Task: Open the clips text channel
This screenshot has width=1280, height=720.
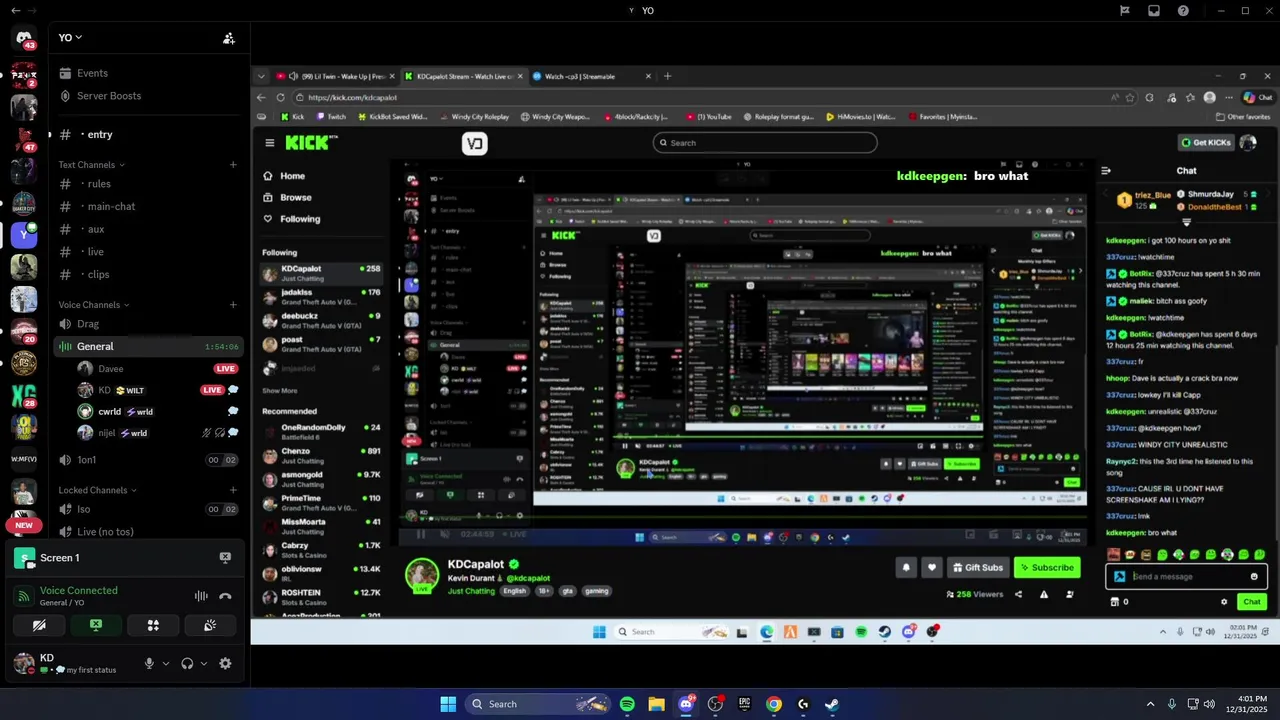Action: pos(147,274)
